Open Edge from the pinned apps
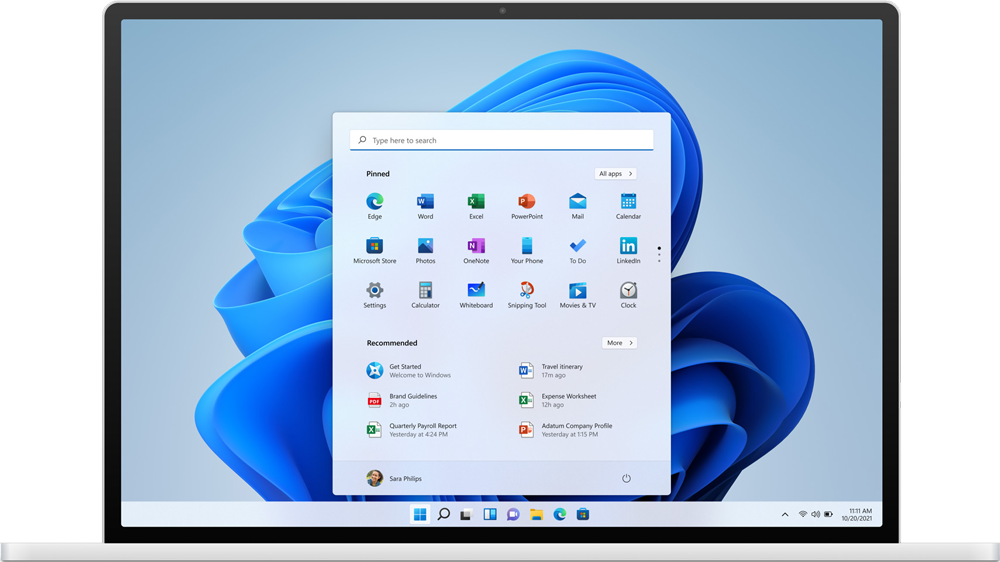1000x562 pixels. tap(374, 206)
